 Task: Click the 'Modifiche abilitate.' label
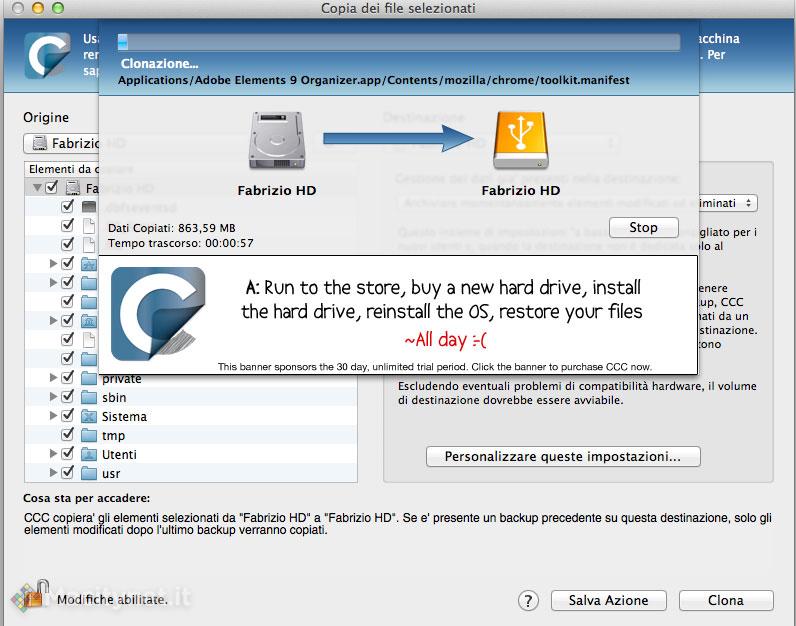tap(112, 600)
